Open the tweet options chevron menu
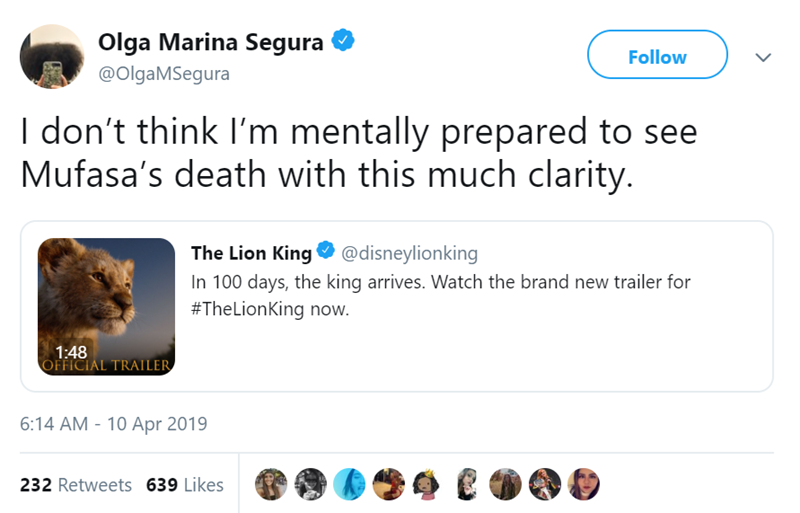Image resolution: width=800 pixels, height=513 pixels. pos(762,57)
